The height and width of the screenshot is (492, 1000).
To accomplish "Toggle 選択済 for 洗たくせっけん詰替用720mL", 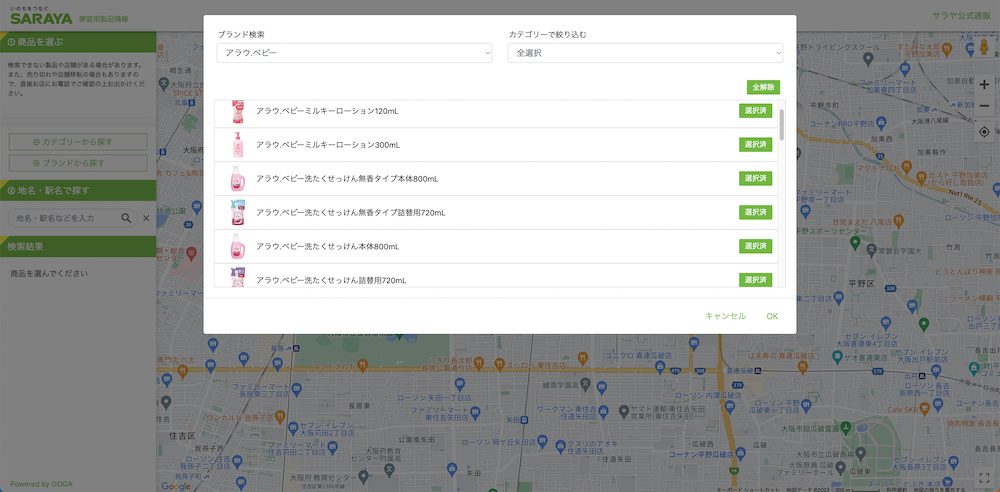I will pos(756,280).
